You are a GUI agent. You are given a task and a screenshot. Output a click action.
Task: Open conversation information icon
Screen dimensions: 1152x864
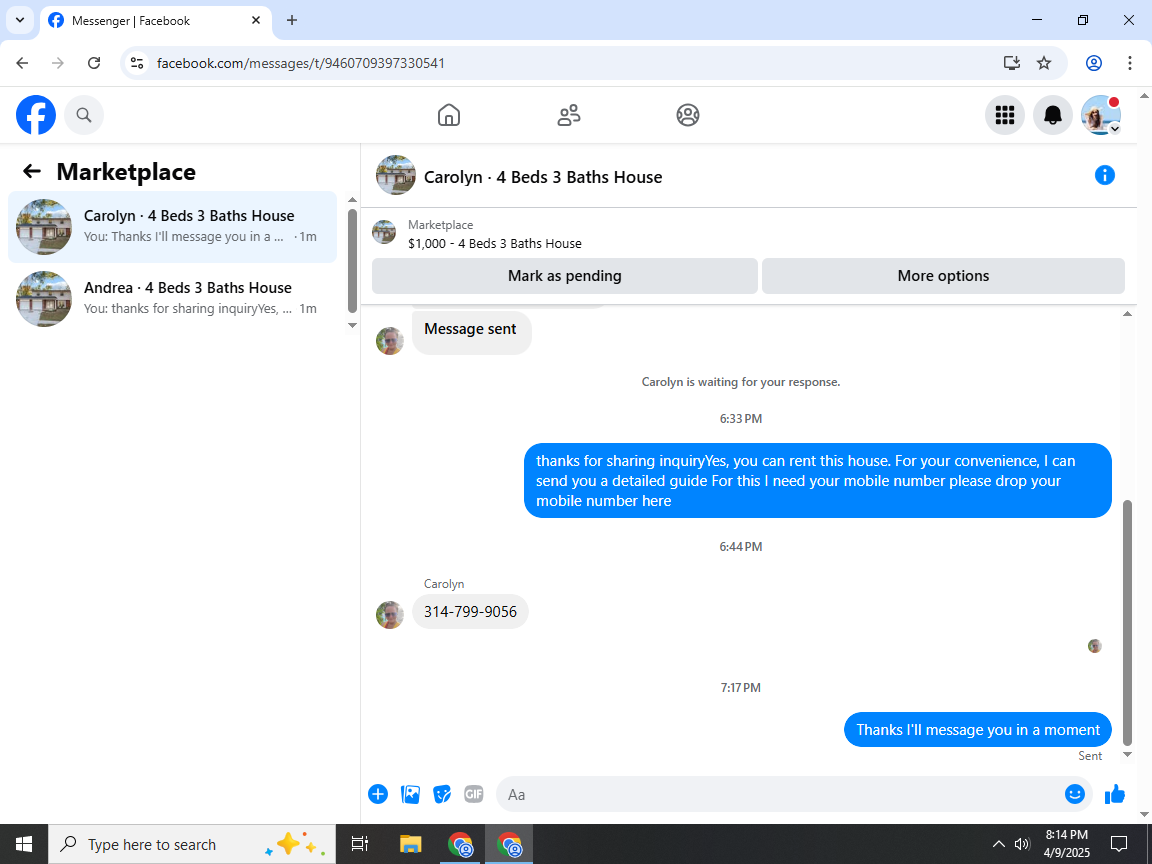[1104, 175]
